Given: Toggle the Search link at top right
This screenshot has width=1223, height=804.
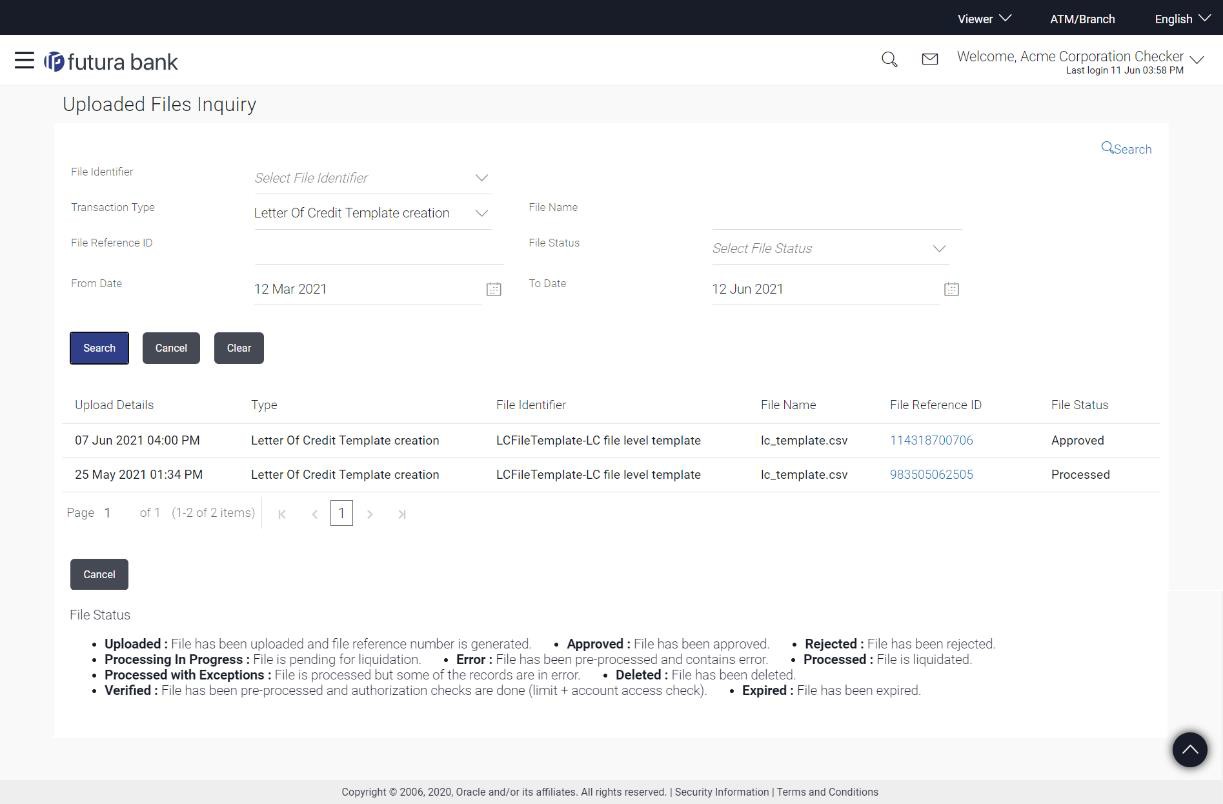Looking at the screenshot, I should coord(1127,148).
